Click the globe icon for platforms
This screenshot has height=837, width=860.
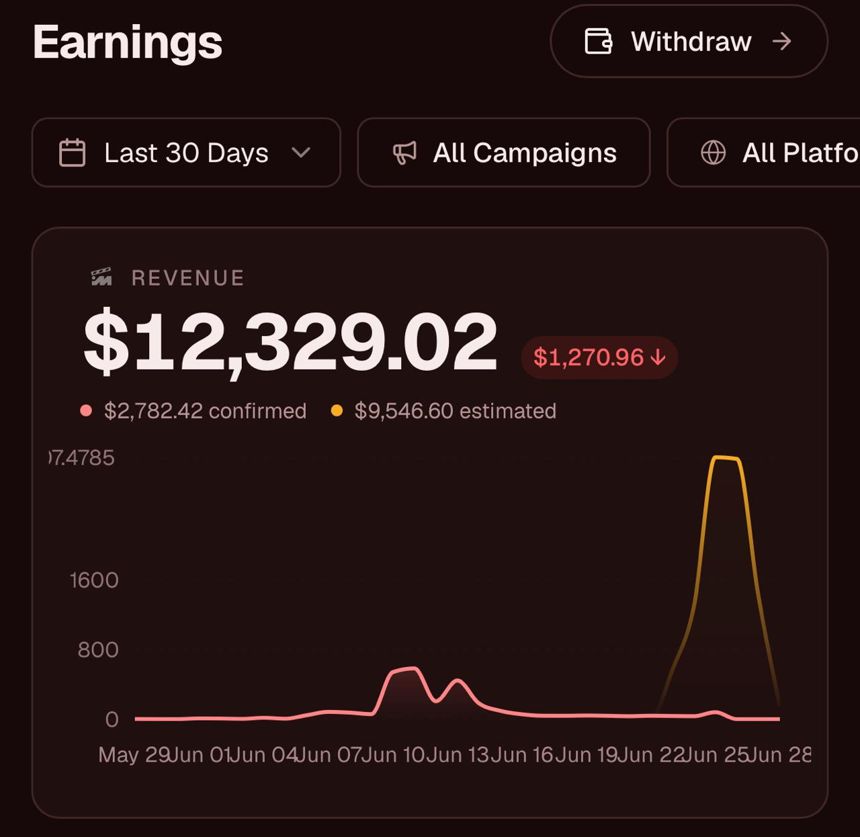pos(713,152)
